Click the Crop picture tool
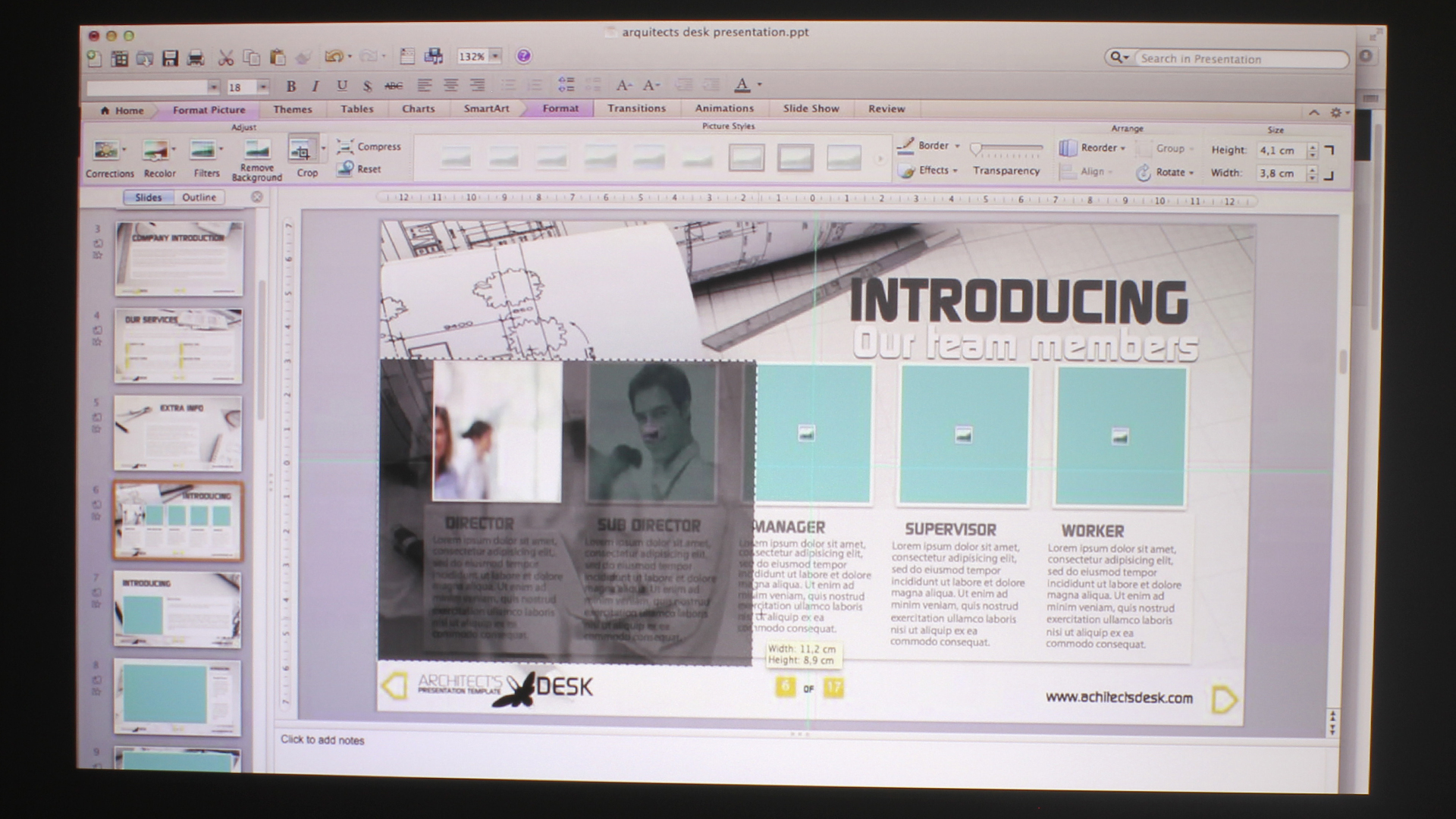Screen dimensions: 1456x819 coord(303,150)
